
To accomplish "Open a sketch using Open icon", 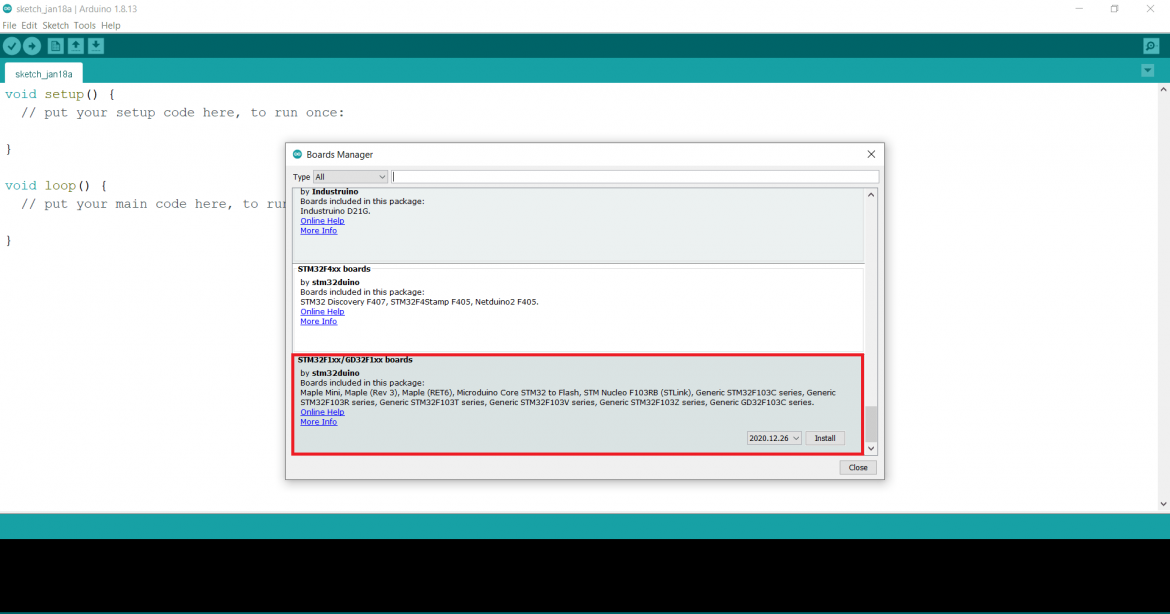I will click(76, 46).
